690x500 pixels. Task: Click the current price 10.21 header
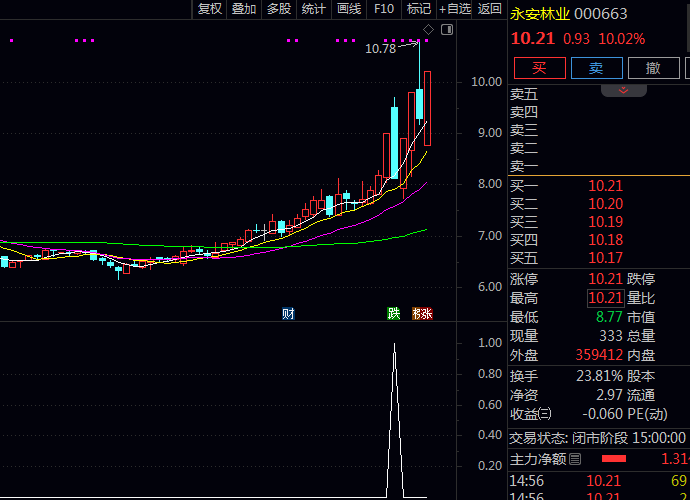pyautogui.click(x=533, y=39)
